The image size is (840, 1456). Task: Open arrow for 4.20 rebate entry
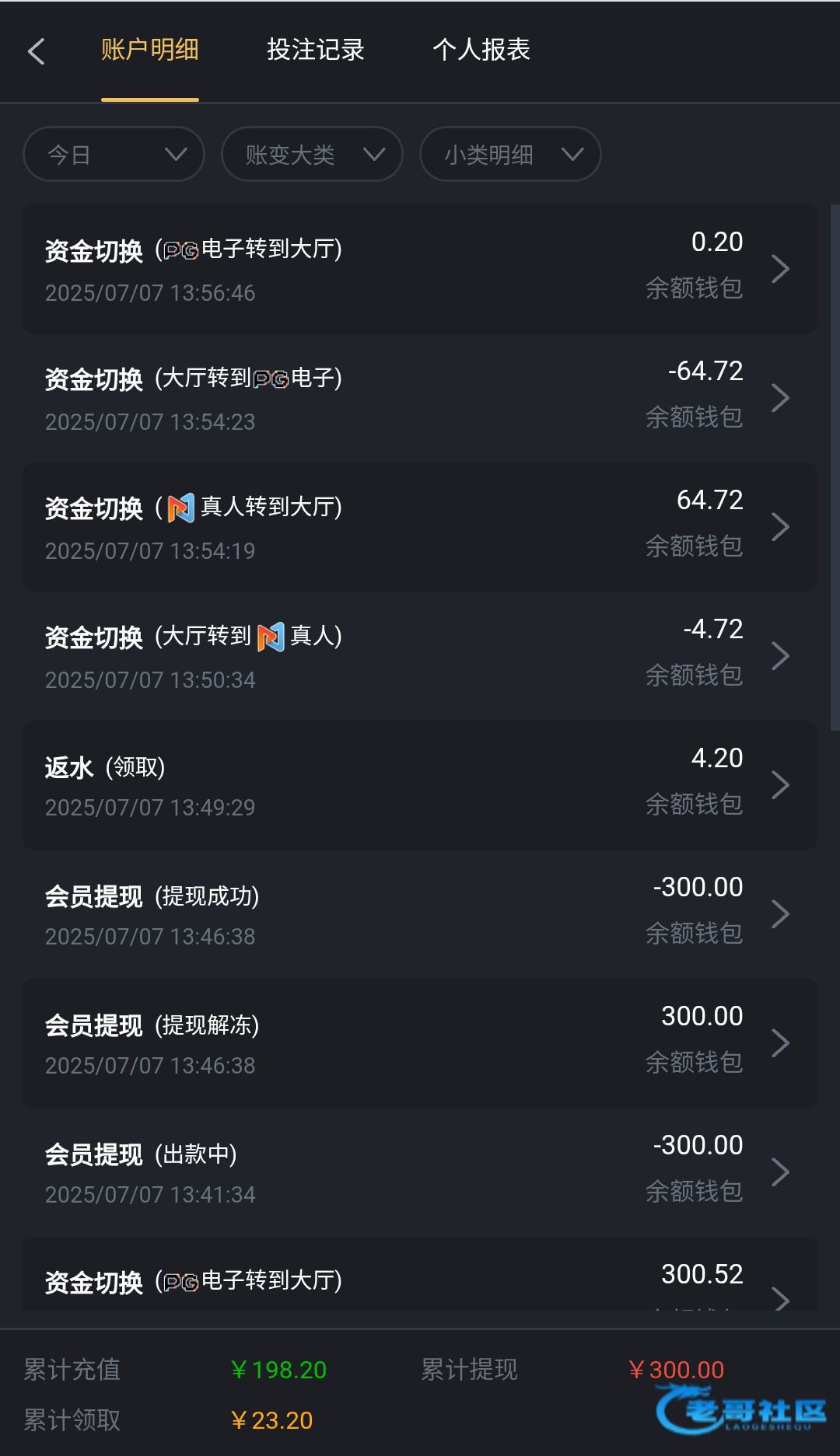point(780,785)
